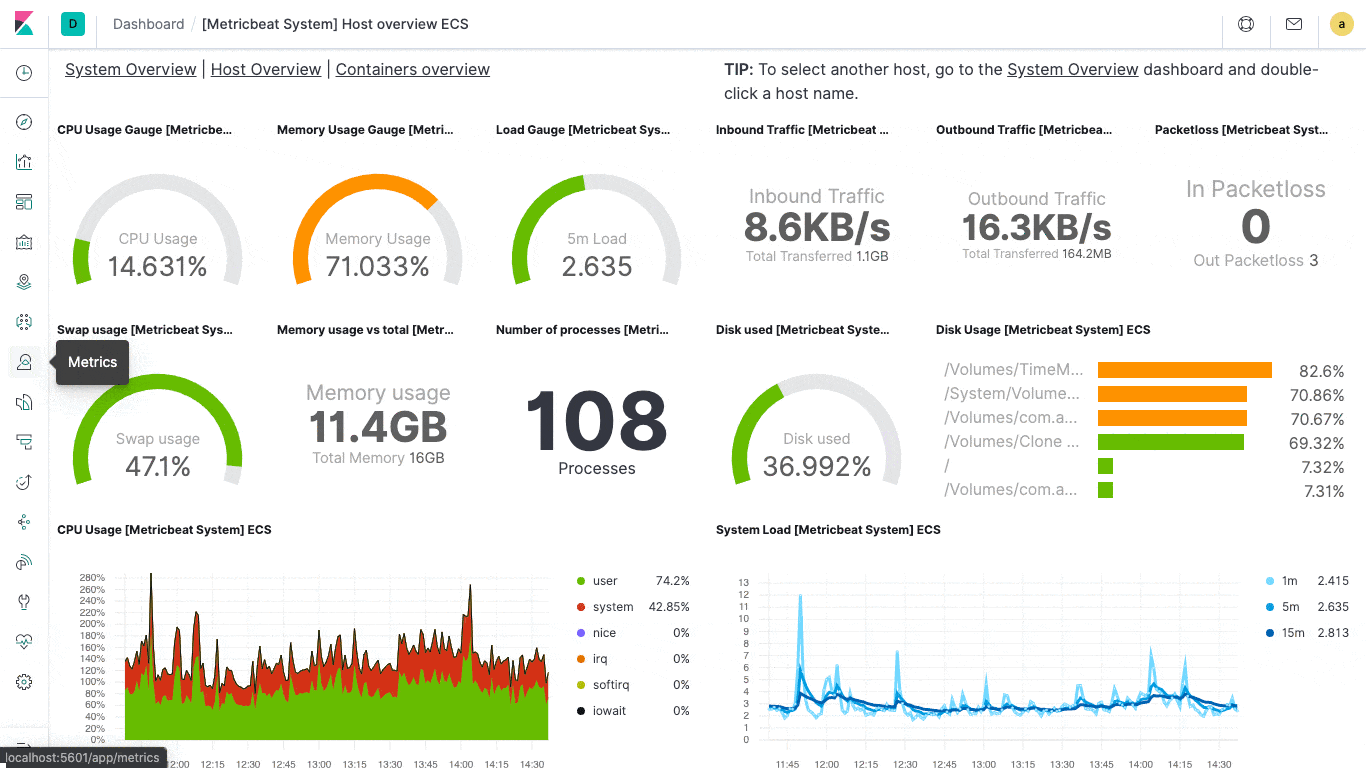Open the SIEM app icon

point(24,562)
